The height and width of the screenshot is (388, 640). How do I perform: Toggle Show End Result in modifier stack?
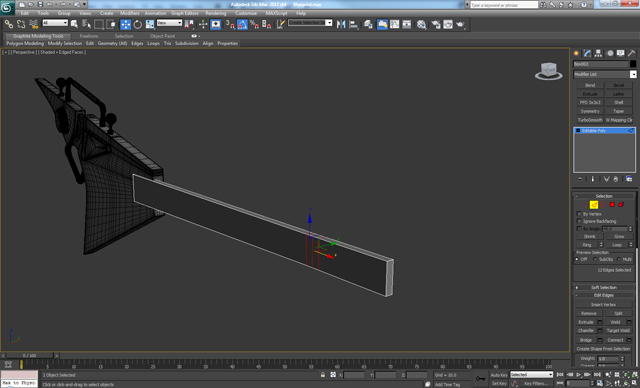tap(593, 179)
